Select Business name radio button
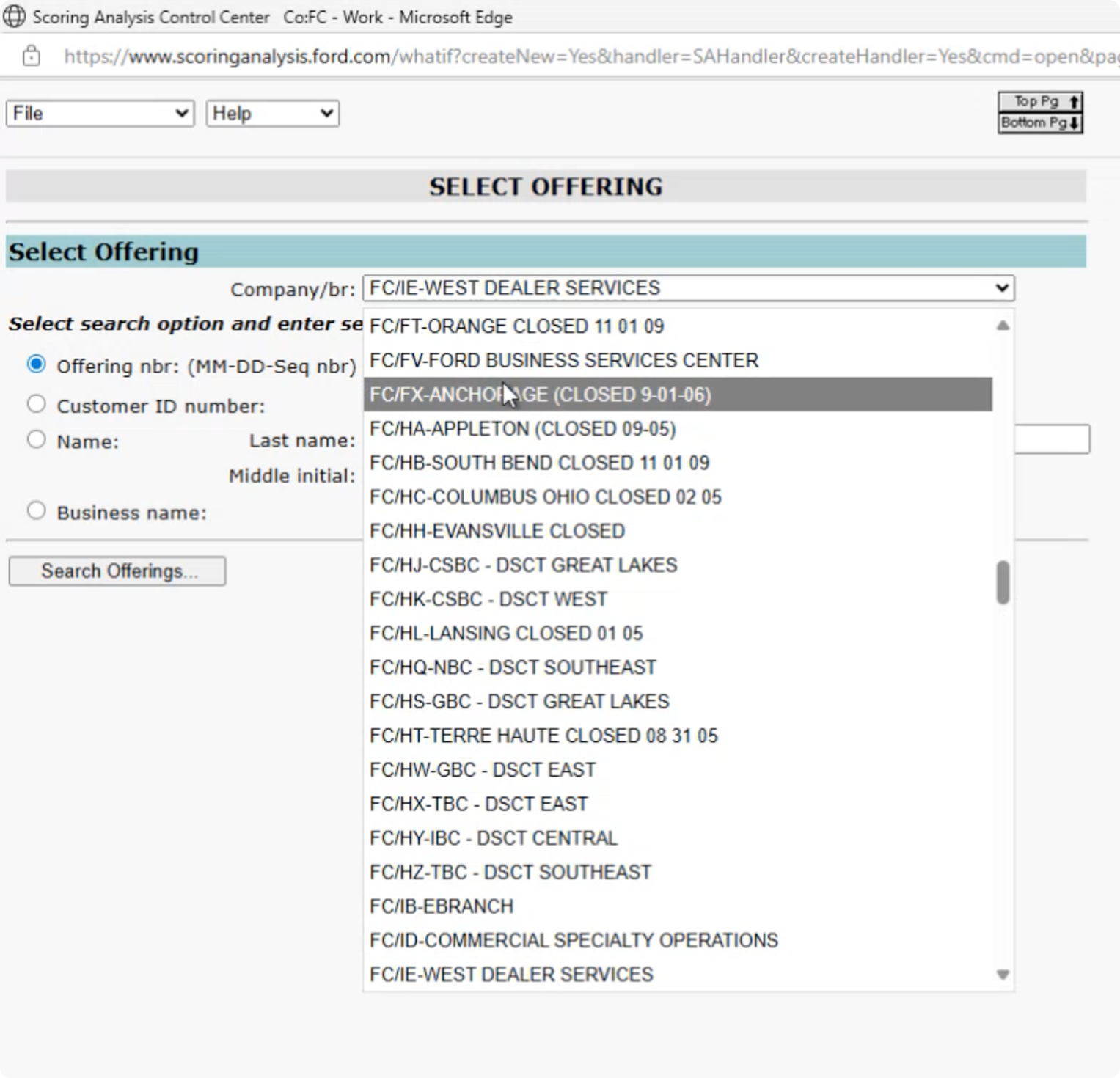 pyautogui.click(x=36, y=510)
